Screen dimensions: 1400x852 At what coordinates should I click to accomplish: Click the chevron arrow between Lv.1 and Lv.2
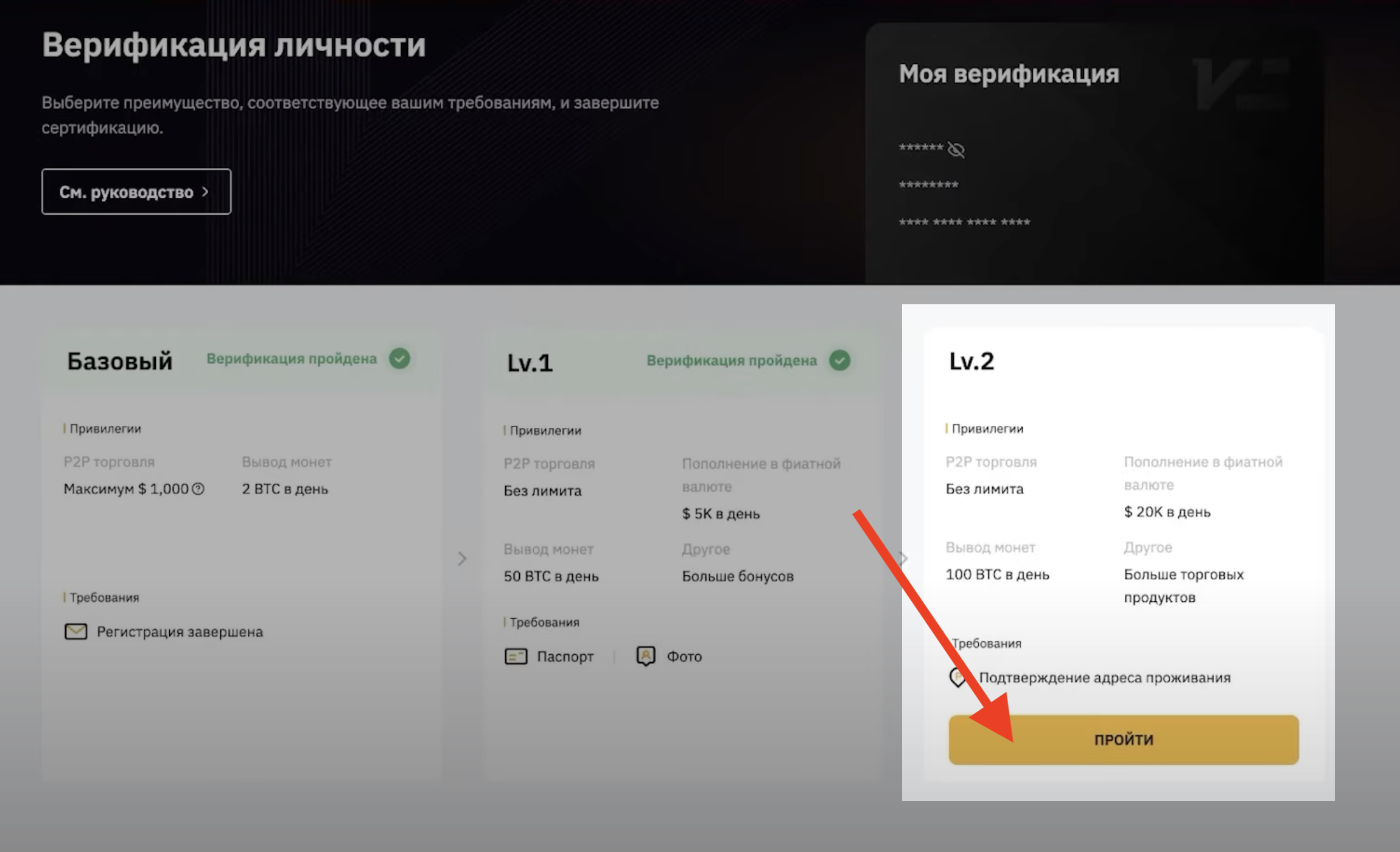click(x=904, y=558)
